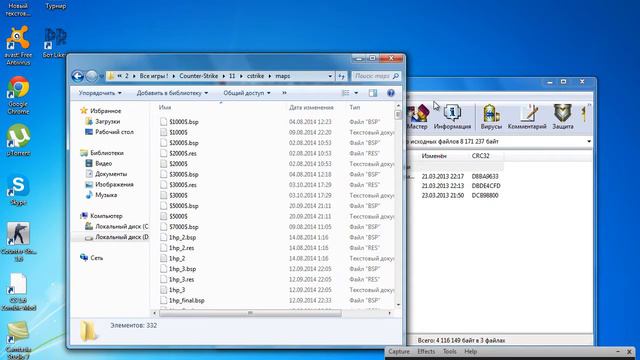
Task: Open the Effects menu in Camtasia recorder
Action: tap(426, 351)
